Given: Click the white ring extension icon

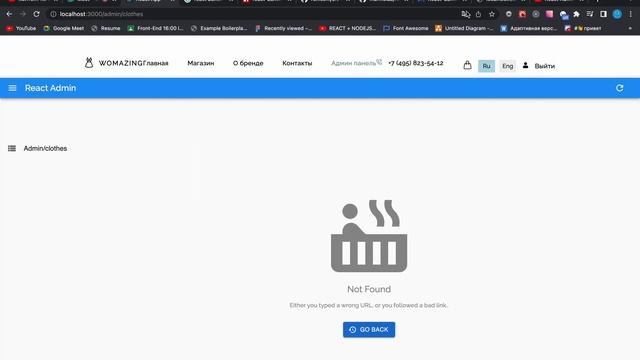Looking at the screenshot, I should [509, 14].
